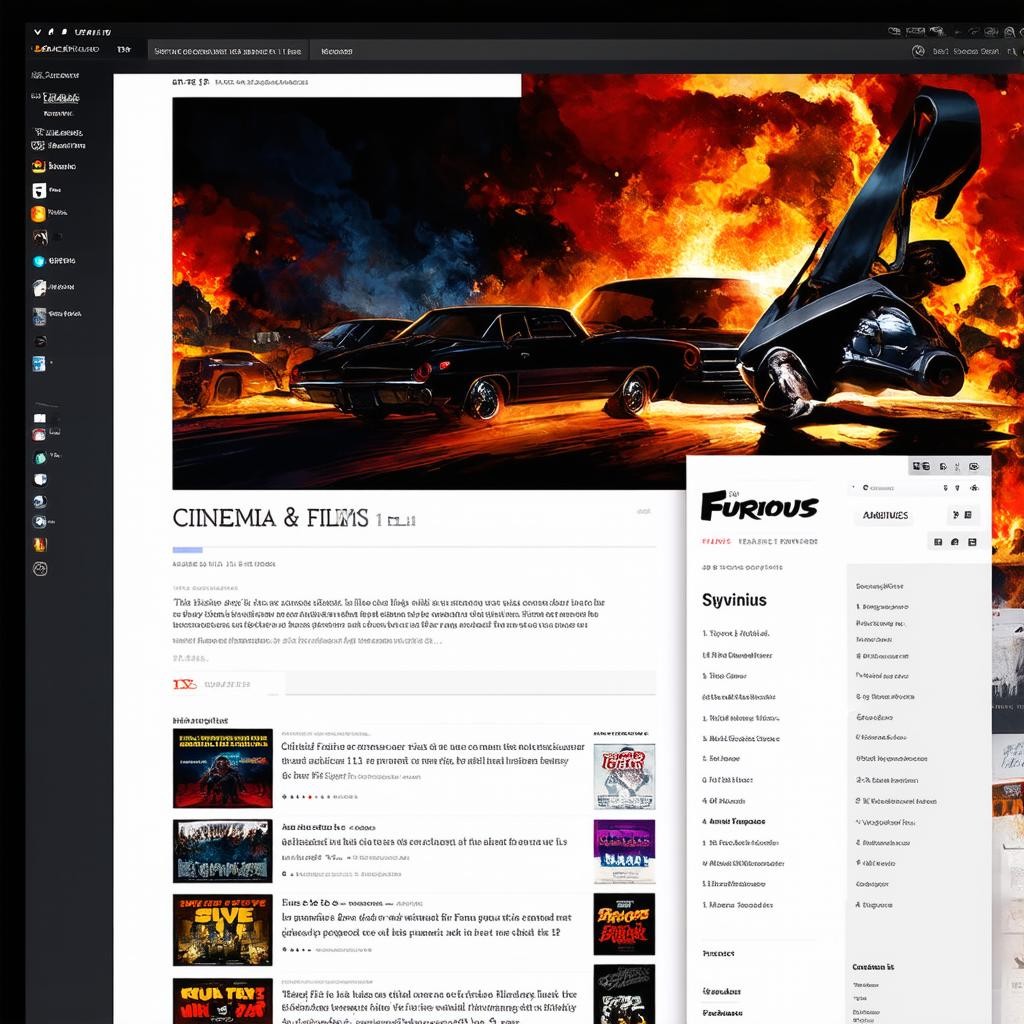Toggle first view icon in Furious panel header
This screenshot has height=1024, width=1024.
coord(921,466)
